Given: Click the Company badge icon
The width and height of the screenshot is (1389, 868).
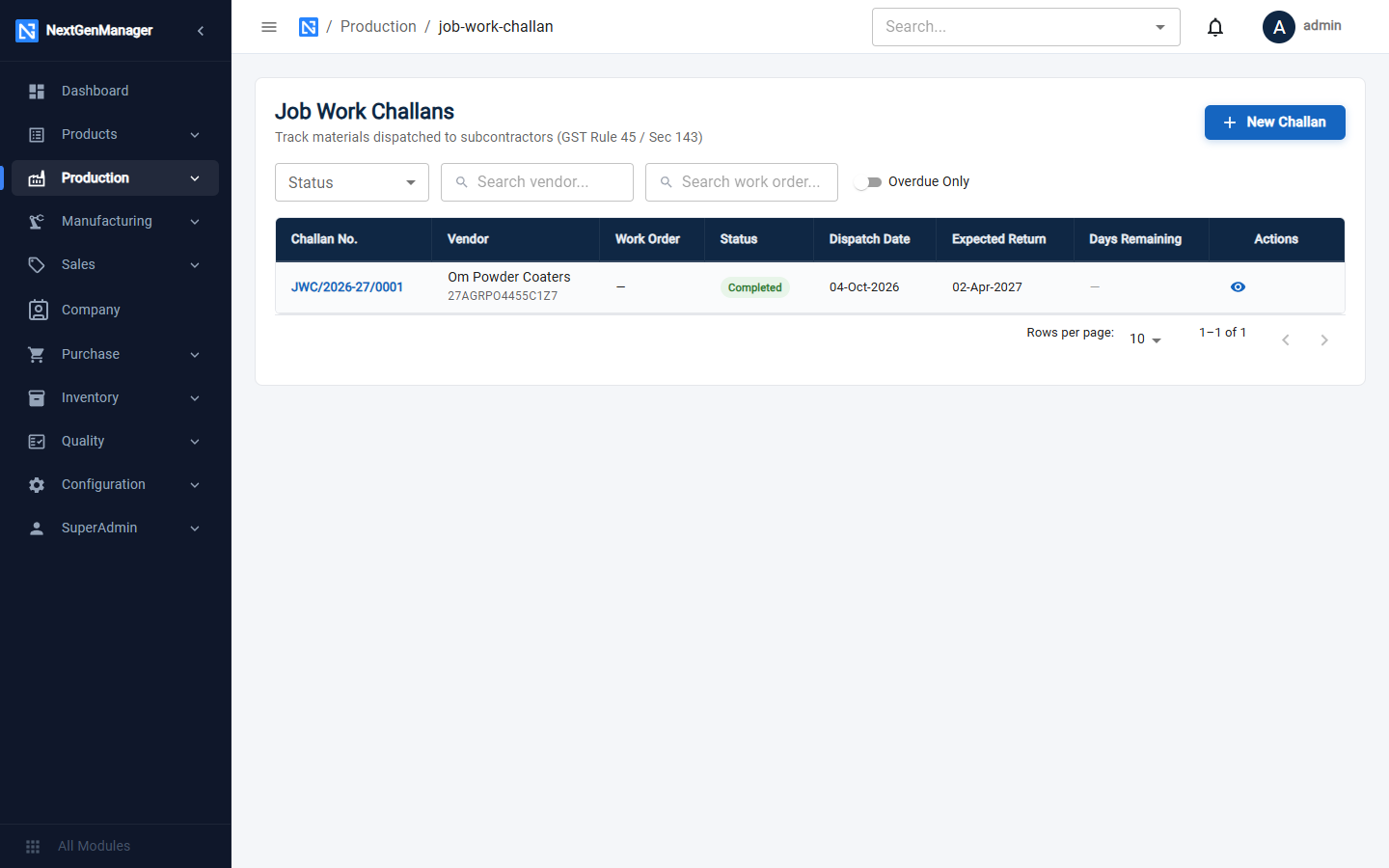Looking at the screenshot, I should click(38, 310).
